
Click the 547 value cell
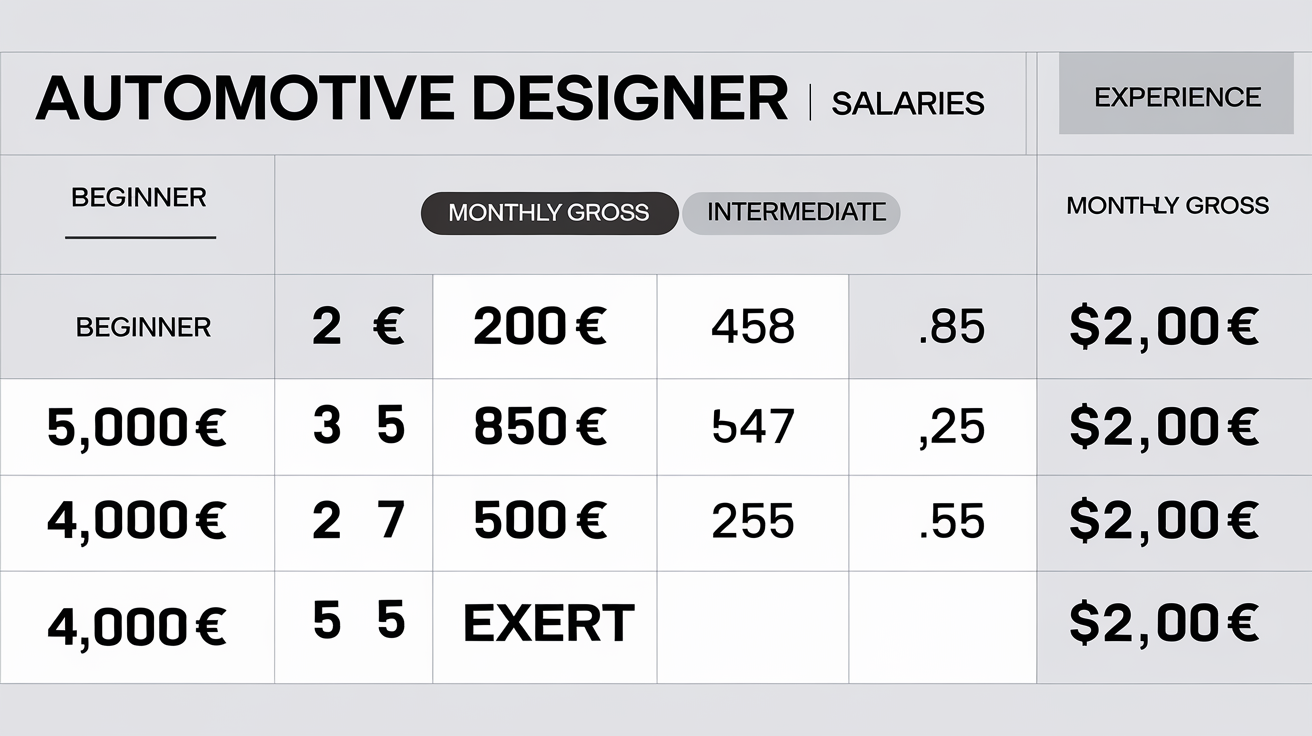click(x=753, y=428)
